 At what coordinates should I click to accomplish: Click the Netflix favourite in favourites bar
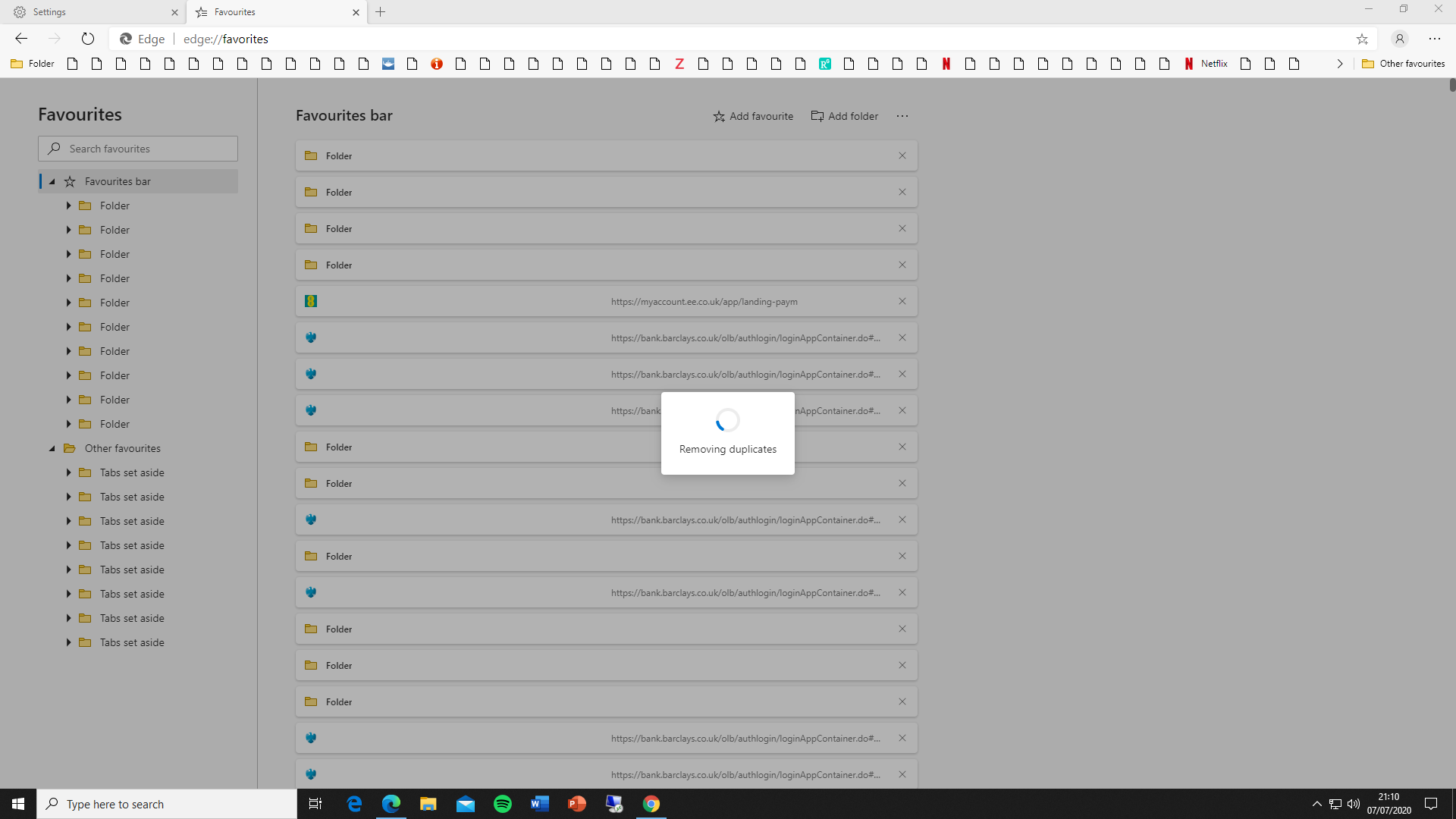(1207, 64)
